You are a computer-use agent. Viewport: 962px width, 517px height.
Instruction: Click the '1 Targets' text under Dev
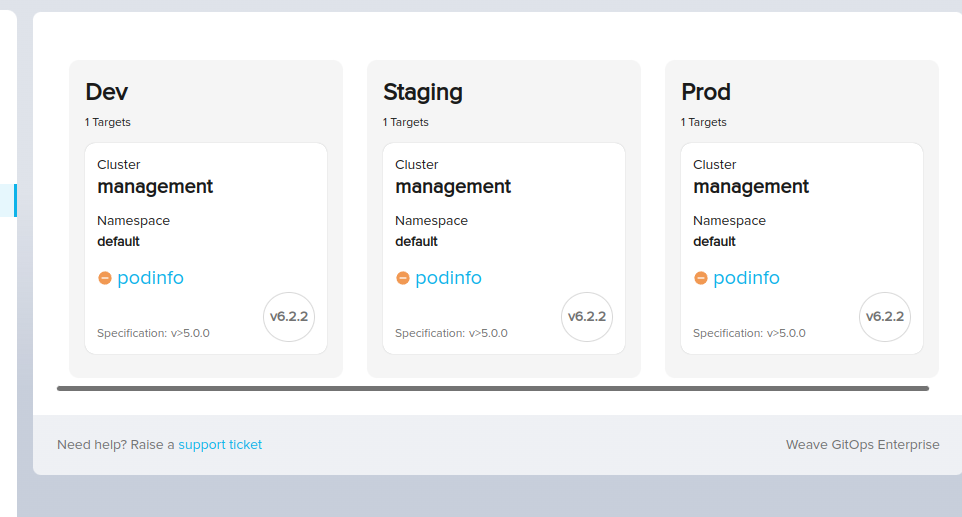[107, 122]
